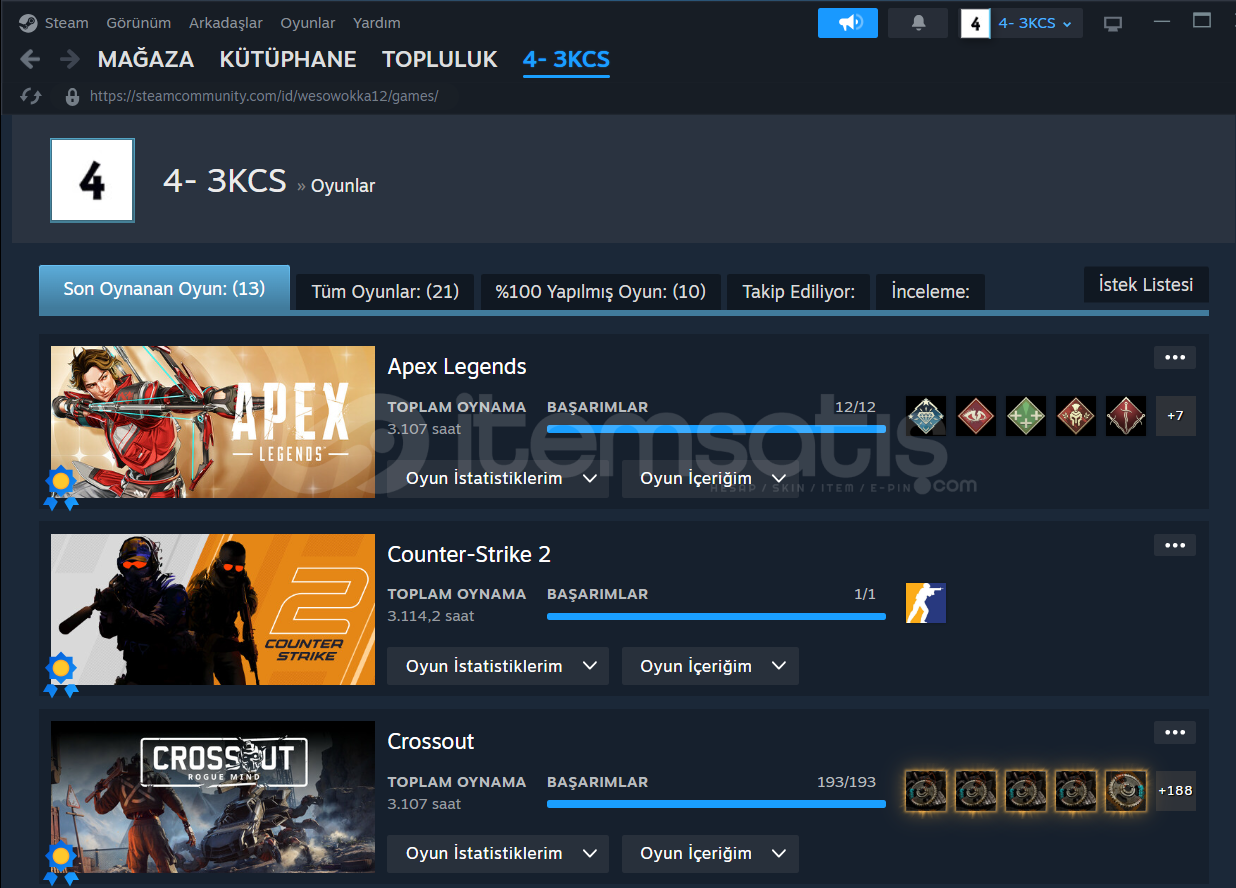Screen dimensions: 1236x888
Task: Expand Oyun İstatistiklerim for Counter-Strike 2
Action: point(498,666)
